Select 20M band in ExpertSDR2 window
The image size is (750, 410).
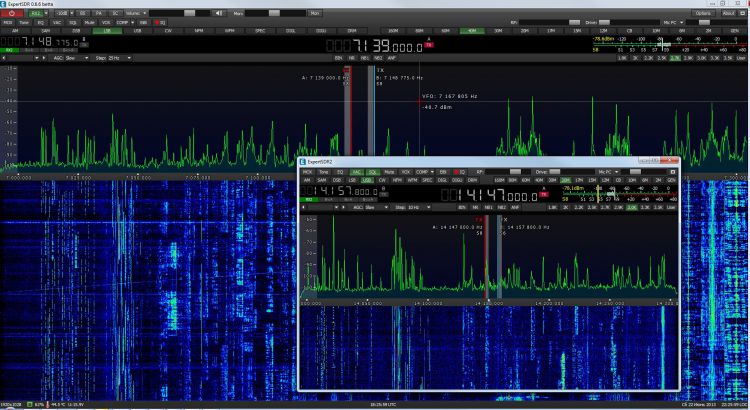566,180
